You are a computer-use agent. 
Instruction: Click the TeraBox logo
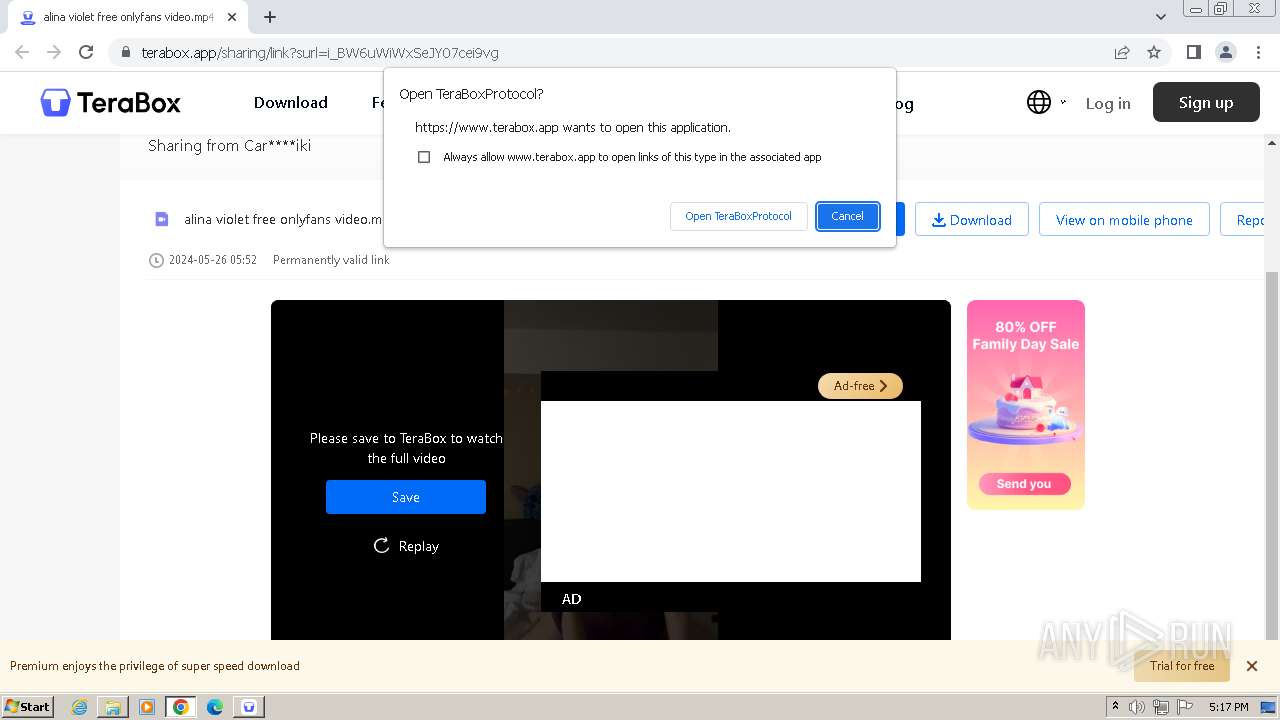point(110,102)
